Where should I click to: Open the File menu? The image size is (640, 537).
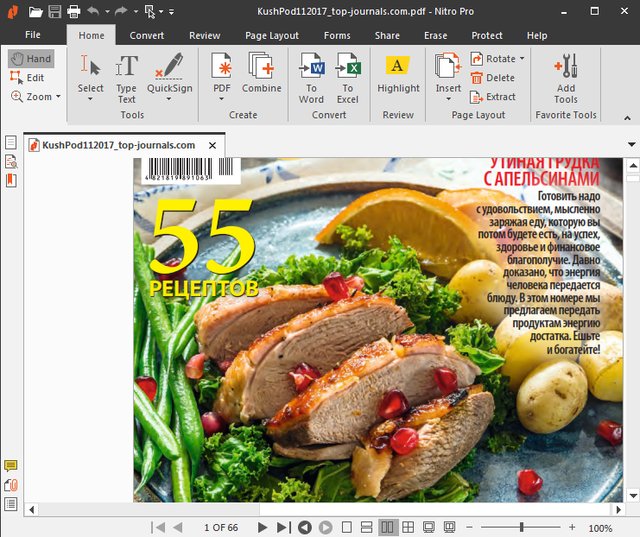coord(33,35)
